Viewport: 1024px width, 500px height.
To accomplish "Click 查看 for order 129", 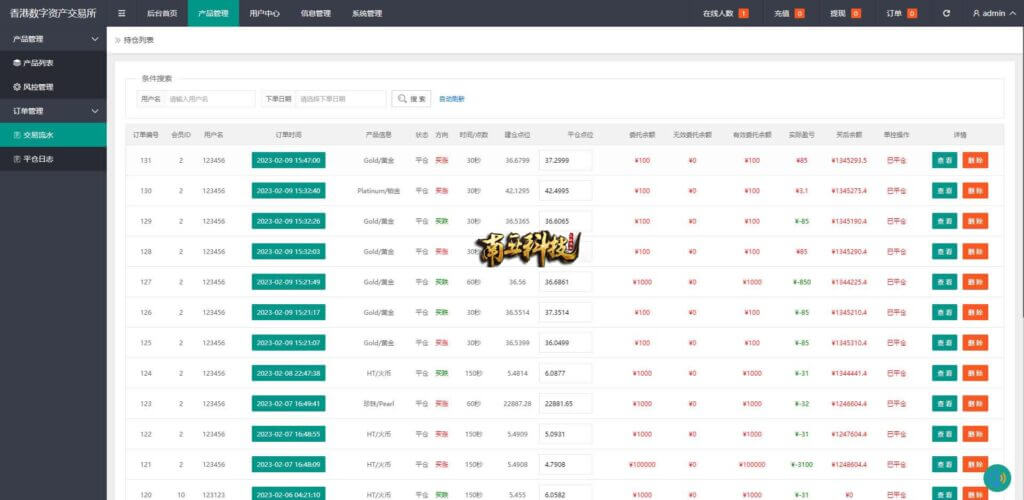I will click(944, 221).
